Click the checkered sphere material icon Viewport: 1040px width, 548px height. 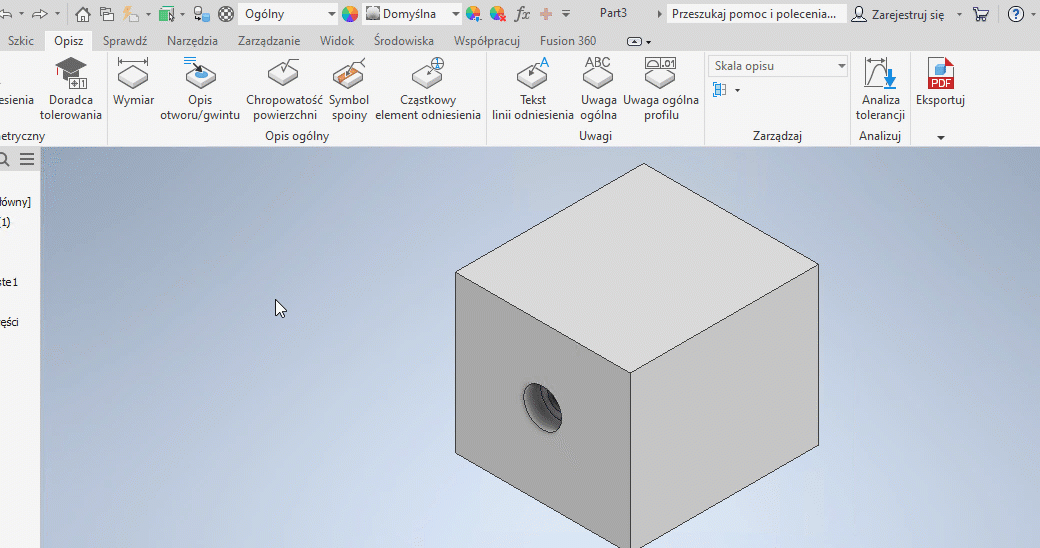tap(226, 13)
